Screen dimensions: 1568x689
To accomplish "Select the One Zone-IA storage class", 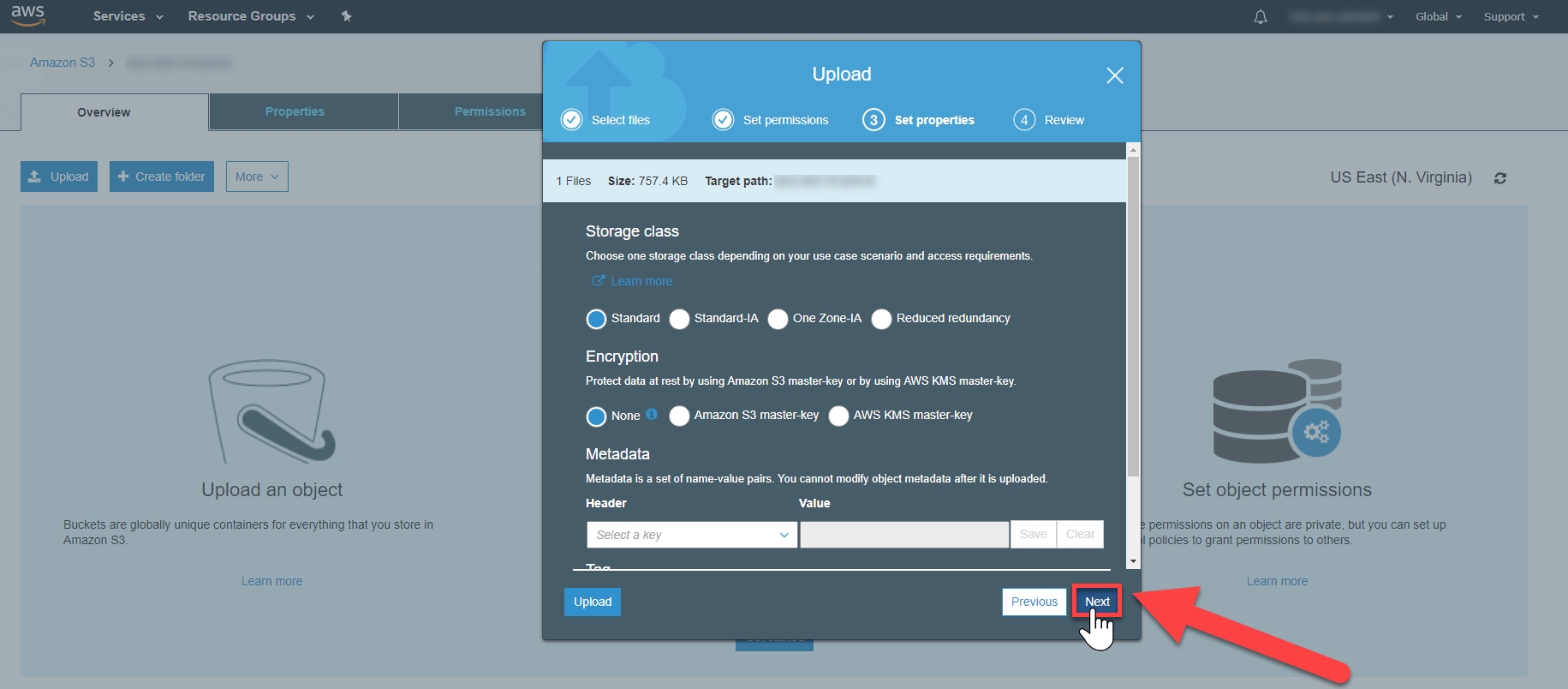I will pyautogui.click(x=778, y=319).
